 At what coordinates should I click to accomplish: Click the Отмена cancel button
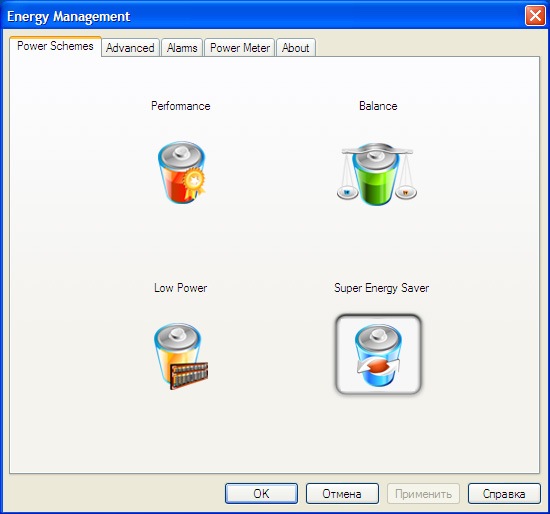342,494
